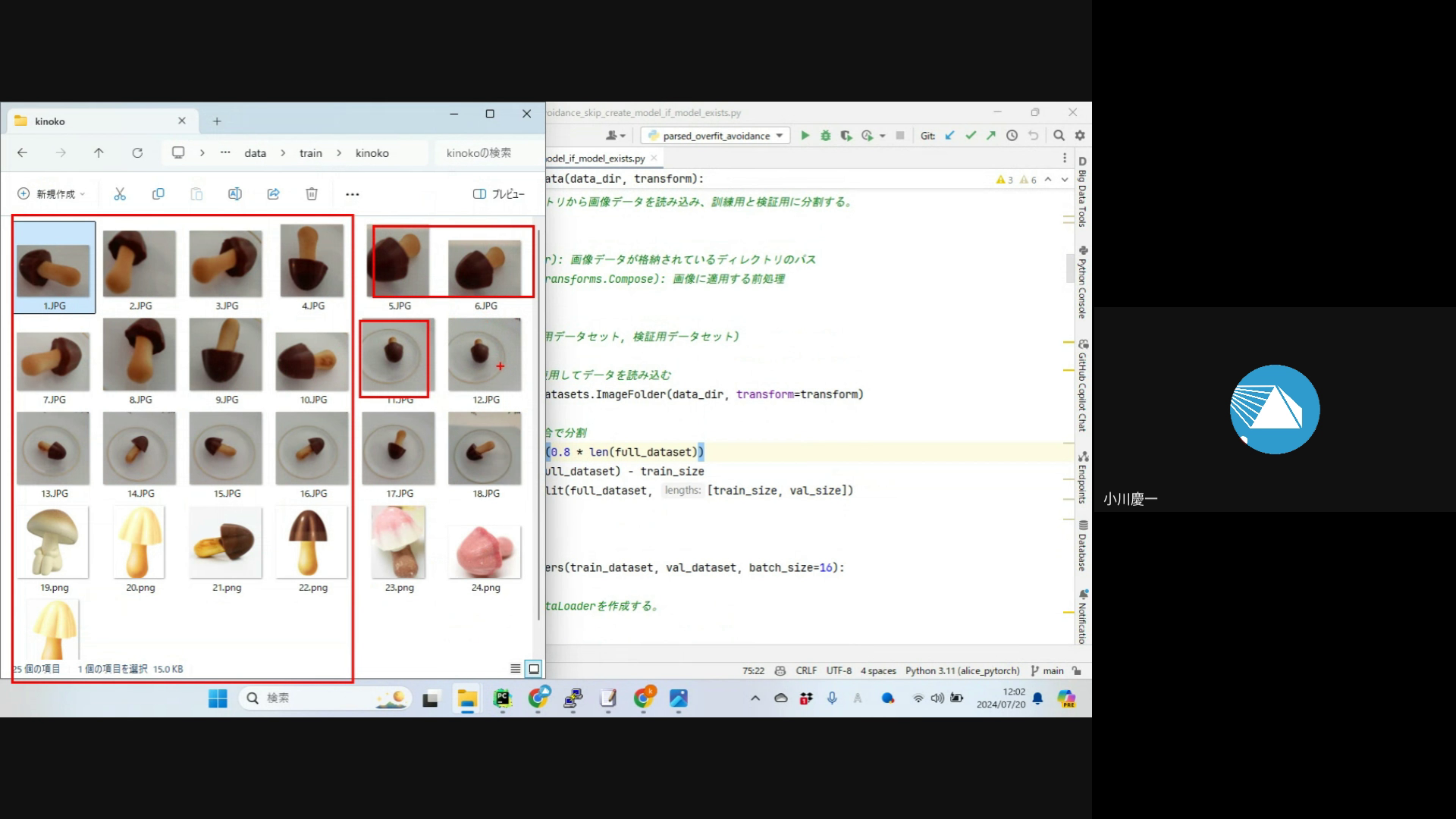Run the parsed_overfit_avoidance configuration

[805, 136]
